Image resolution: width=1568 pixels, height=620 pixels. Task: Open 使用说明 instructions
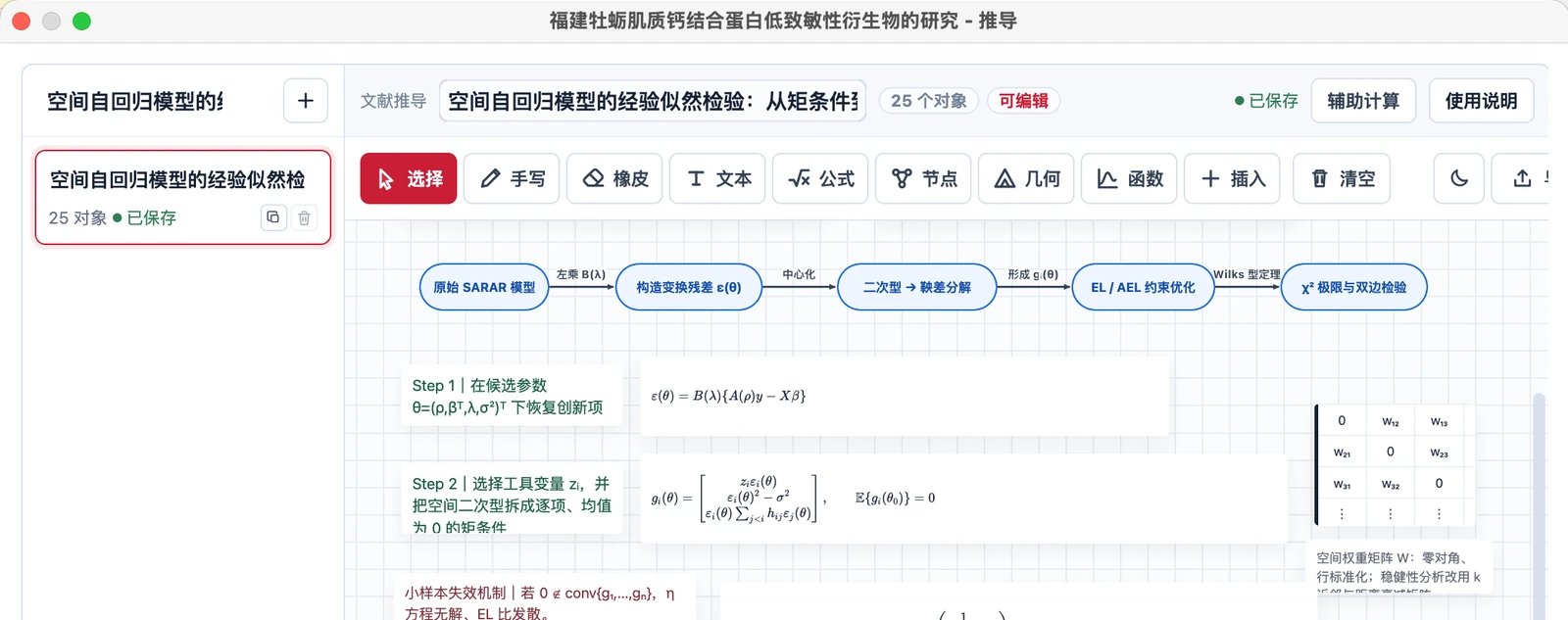pos(1481,101)
